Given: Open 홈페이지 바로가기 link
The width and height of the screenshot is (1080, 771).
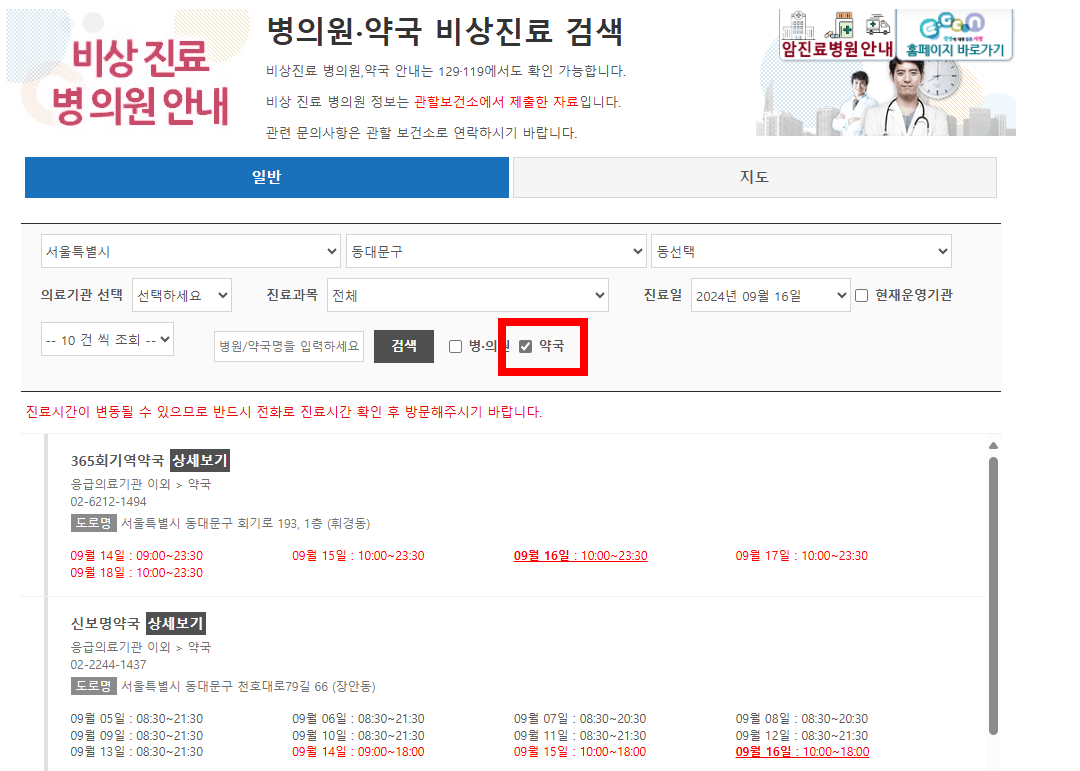Looking at the screenshot, I should pyautogui.click(x=956, y=48).
